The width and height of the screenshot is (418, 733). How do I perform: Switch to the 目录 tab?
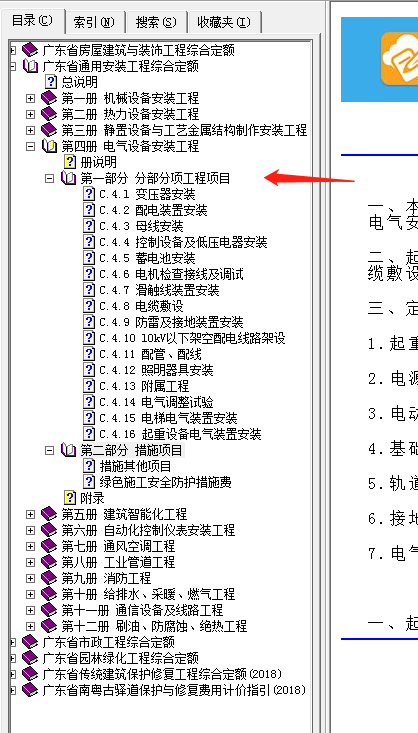click(32, 21)
